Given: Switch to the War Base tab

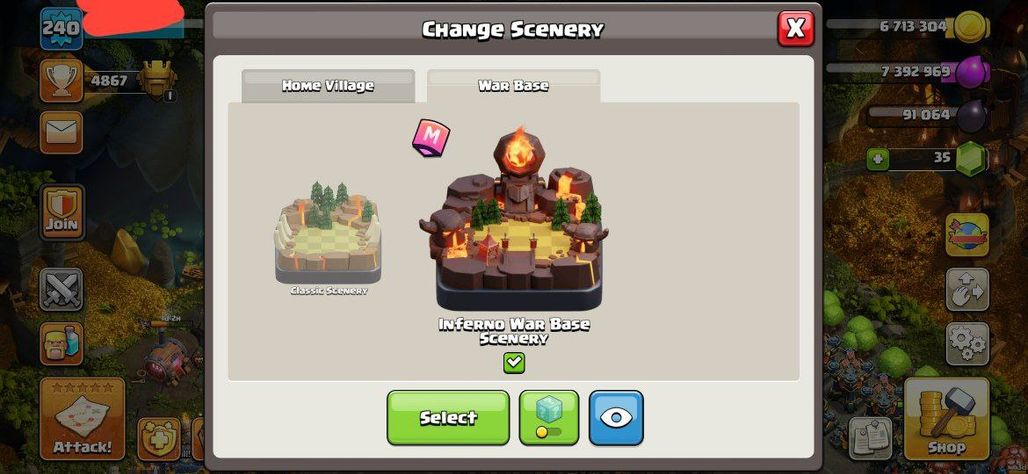Looking at the screenshot, I should (513, 86).
